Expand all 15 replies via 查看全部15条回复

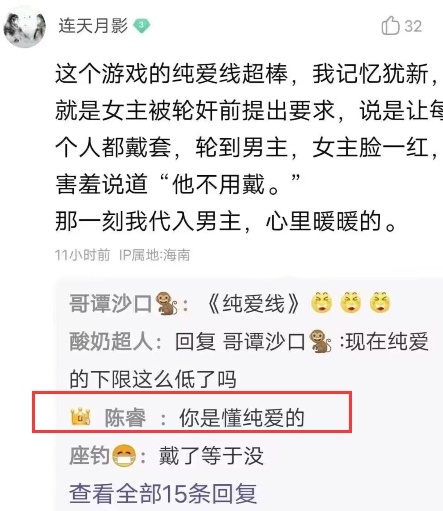tap(163, 494)
